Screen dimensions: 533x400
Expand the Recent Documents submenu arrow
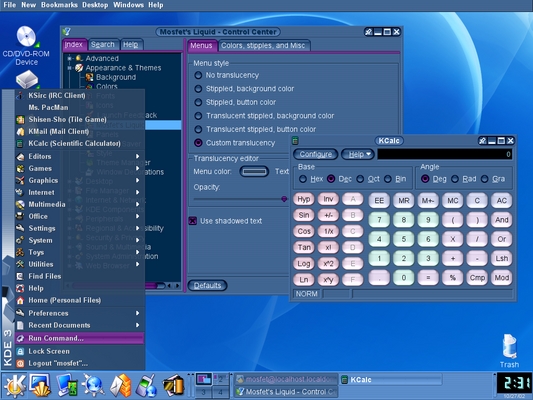(138, 325)
